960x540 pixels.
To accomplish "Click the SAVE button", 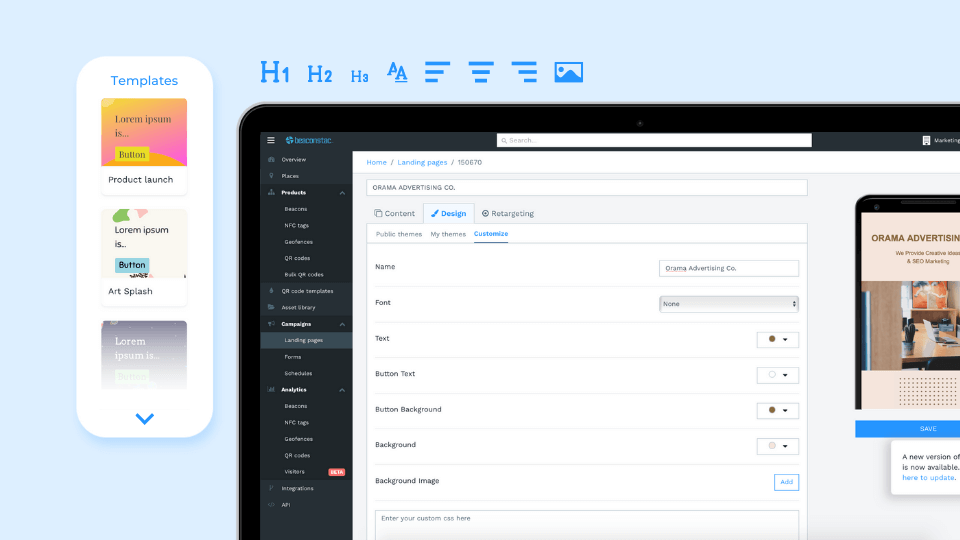I will point(927,428).
